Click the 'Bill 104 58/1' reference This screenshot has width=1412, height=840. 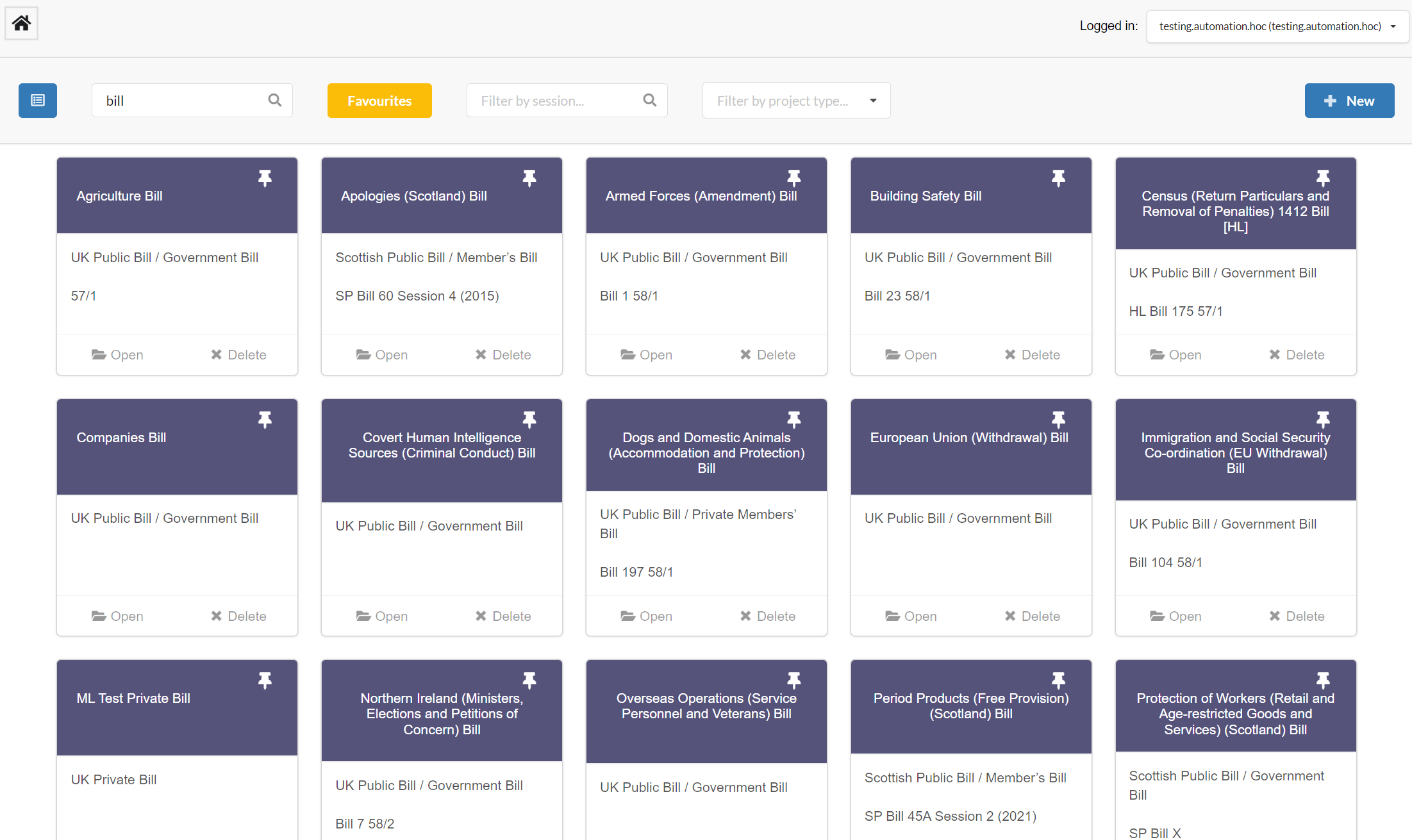click(x=1165, y=563)
